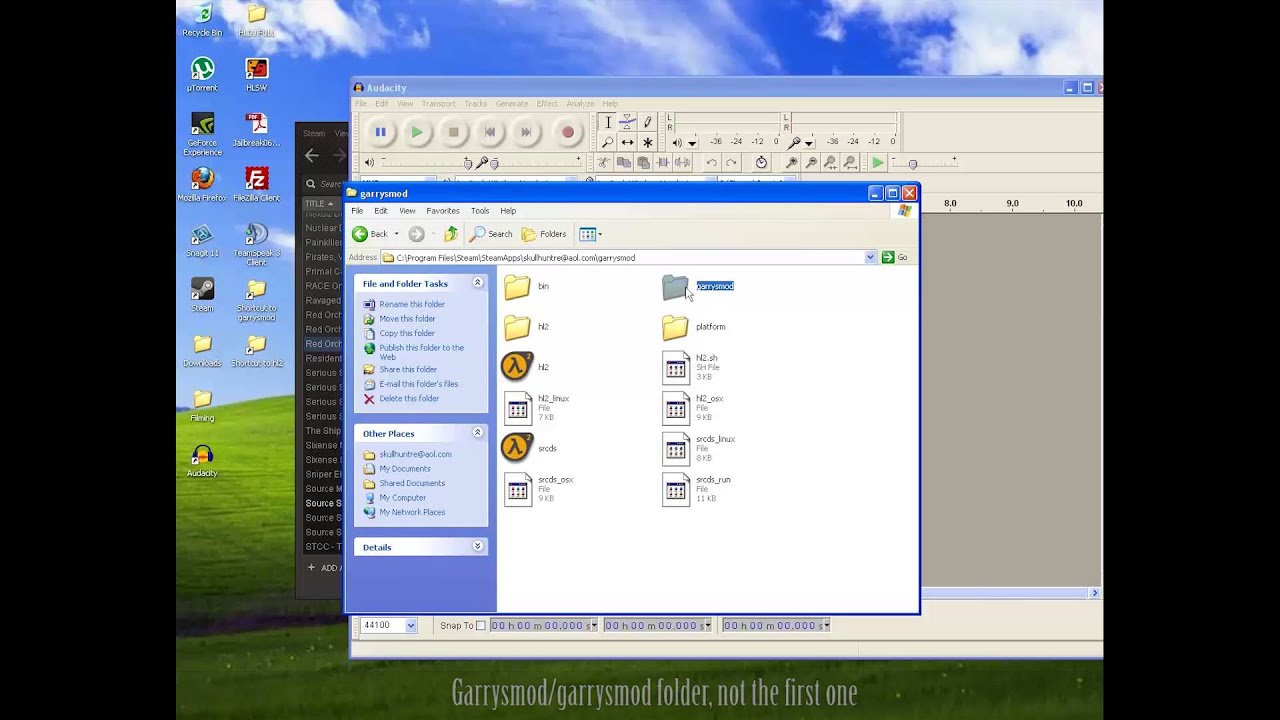This screenshot has width=1280, height=720.
Task: Click the Explorer Back button
Action: pyautogui.click(x=369, y=234)
